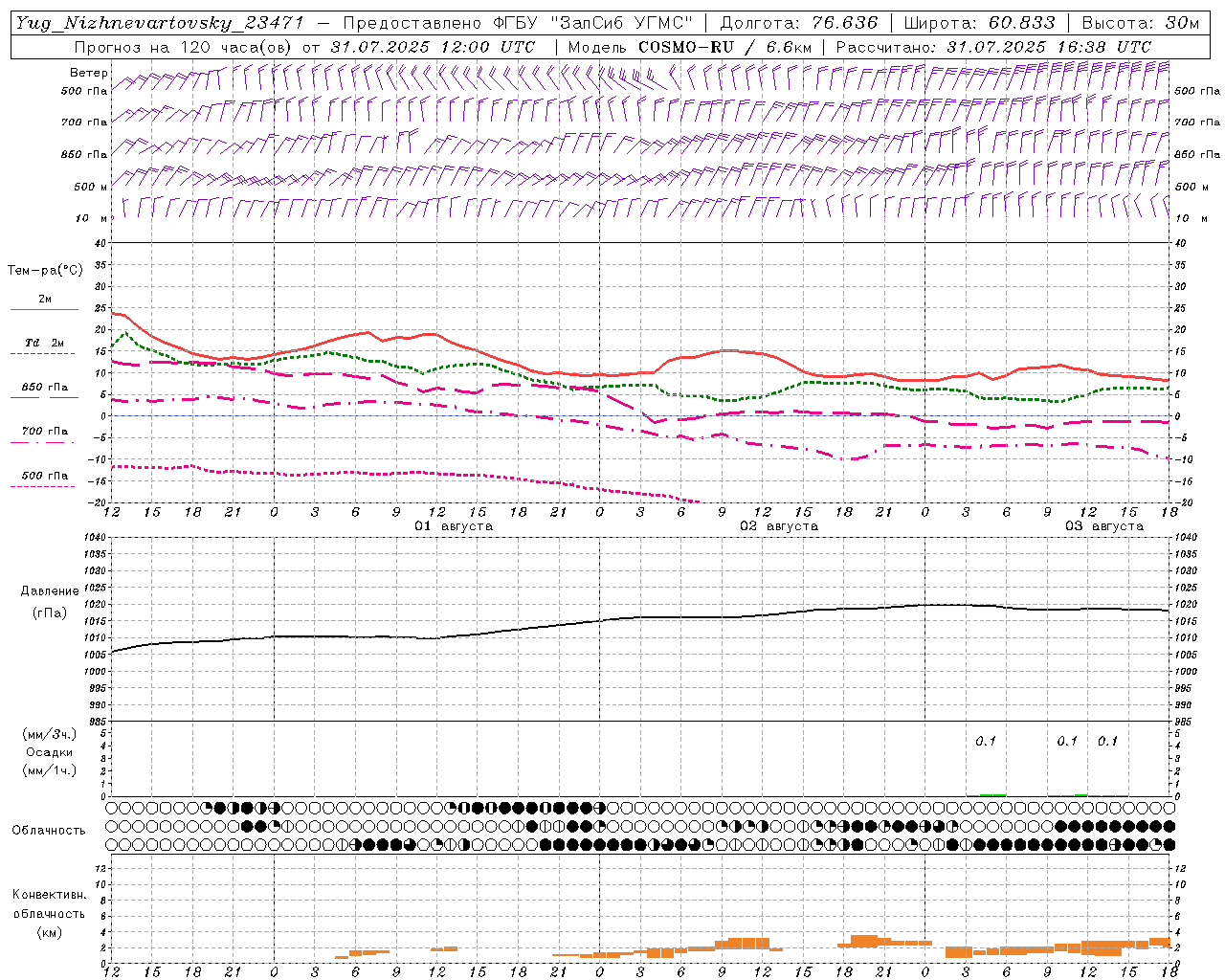Click the Td 2м dew point legend label
1225x980 pixels.
coord(44,343)
